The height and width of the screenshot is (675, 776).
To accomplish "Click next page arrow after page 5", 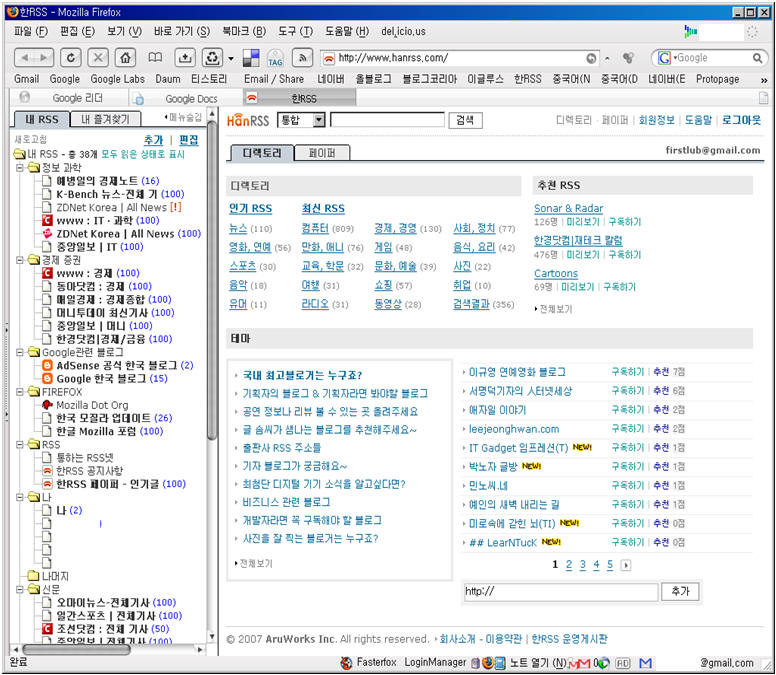I will click(x=626, y=565).
